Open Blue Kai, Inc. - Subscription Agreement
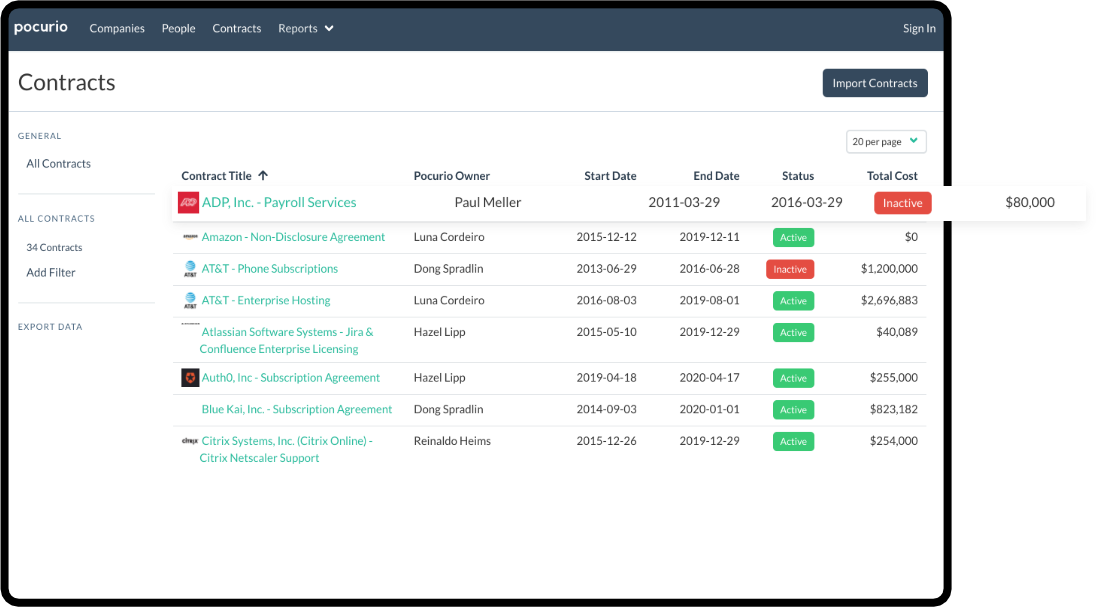The height and width of the screenshot is (607, 1096). [297, 409]
